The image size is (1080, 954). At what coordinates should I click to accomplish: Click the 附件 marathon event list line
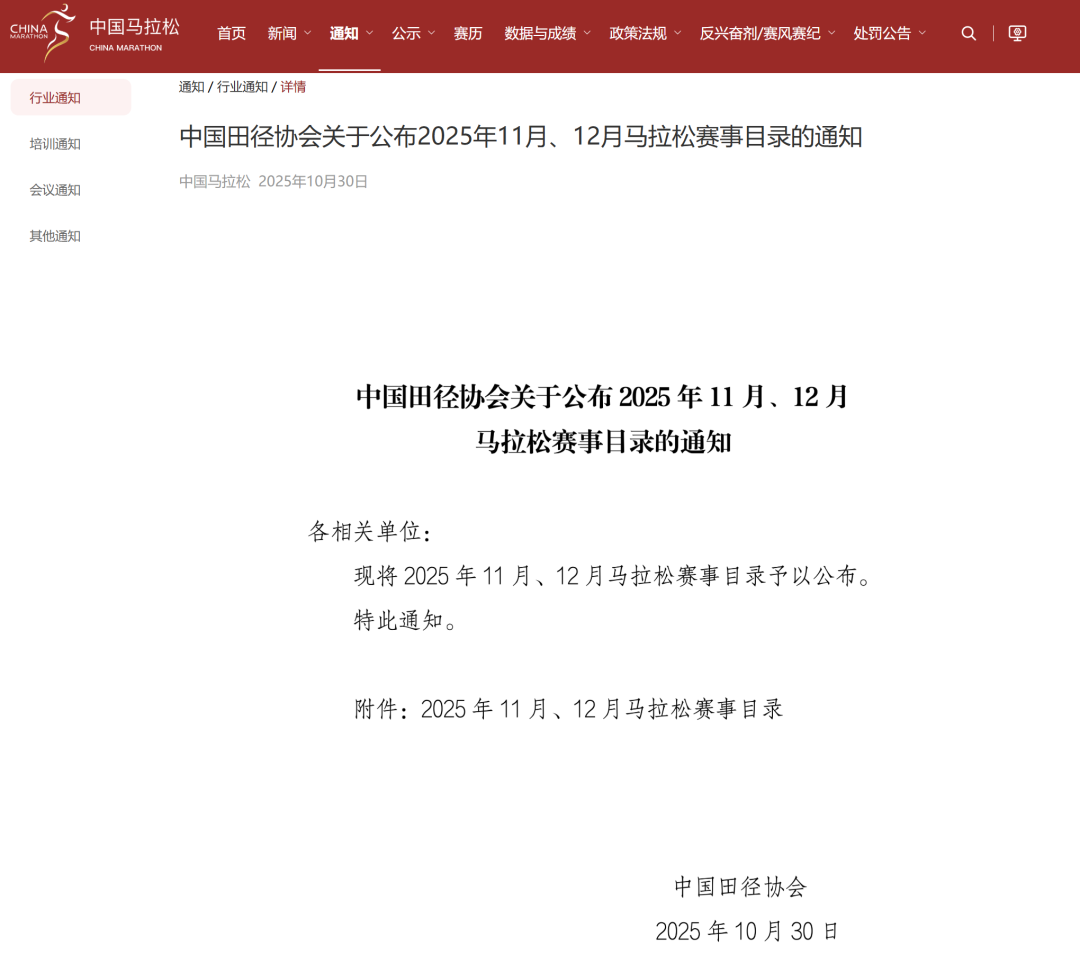[569, 709]
